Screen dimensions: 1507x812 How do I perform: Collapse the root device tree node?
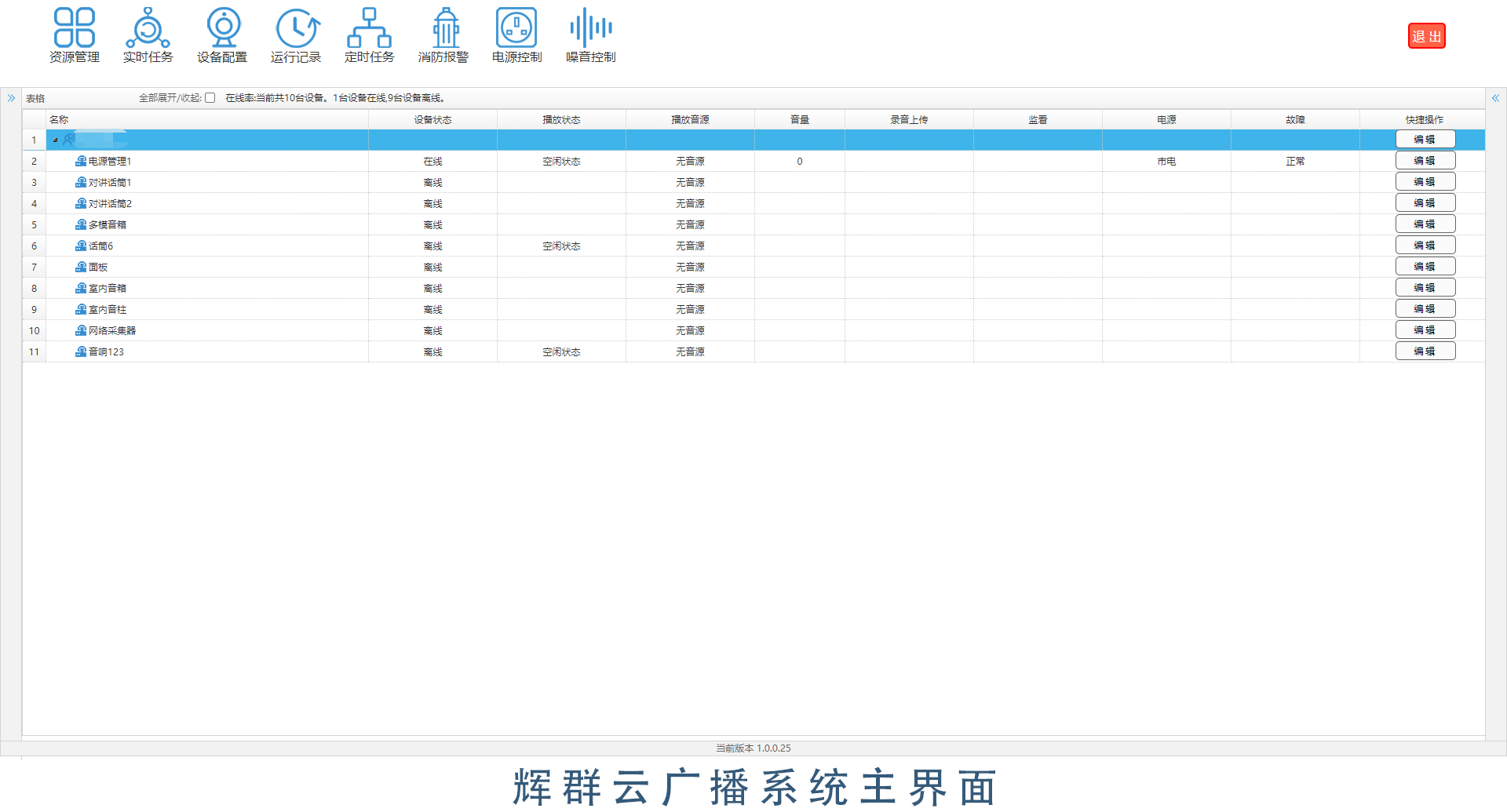click(x=55, y=139)
